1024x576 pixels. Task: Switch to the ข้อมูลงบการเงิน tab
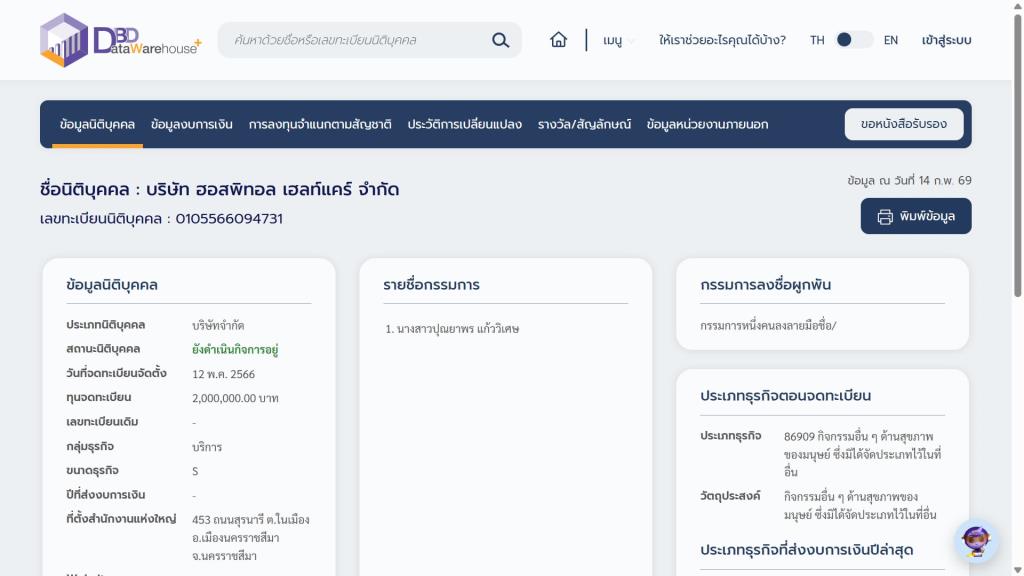click(x=192, y=124)
